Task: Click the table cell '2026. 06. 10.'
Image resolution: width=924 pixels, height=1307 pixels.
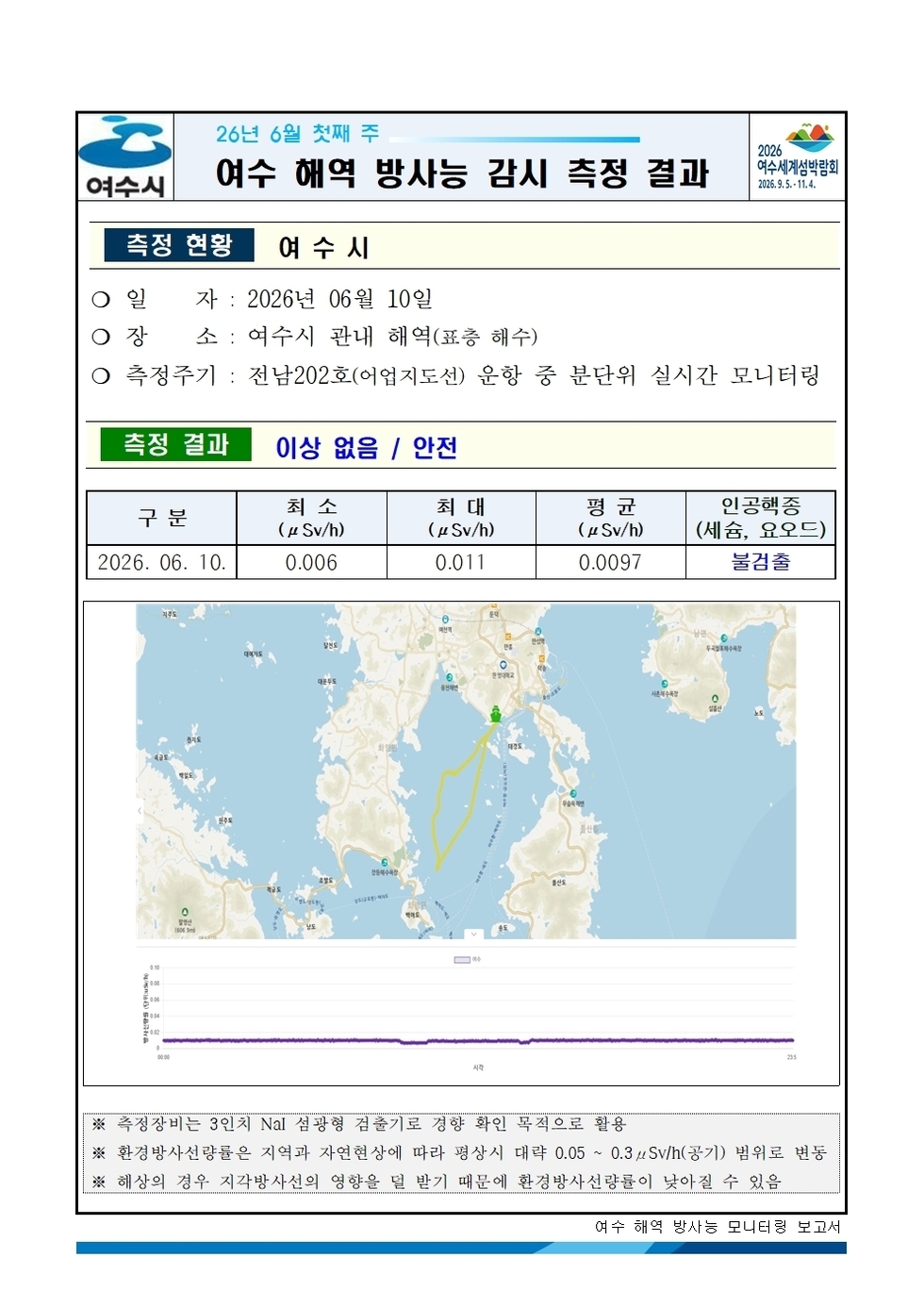Action: (162, 562)
